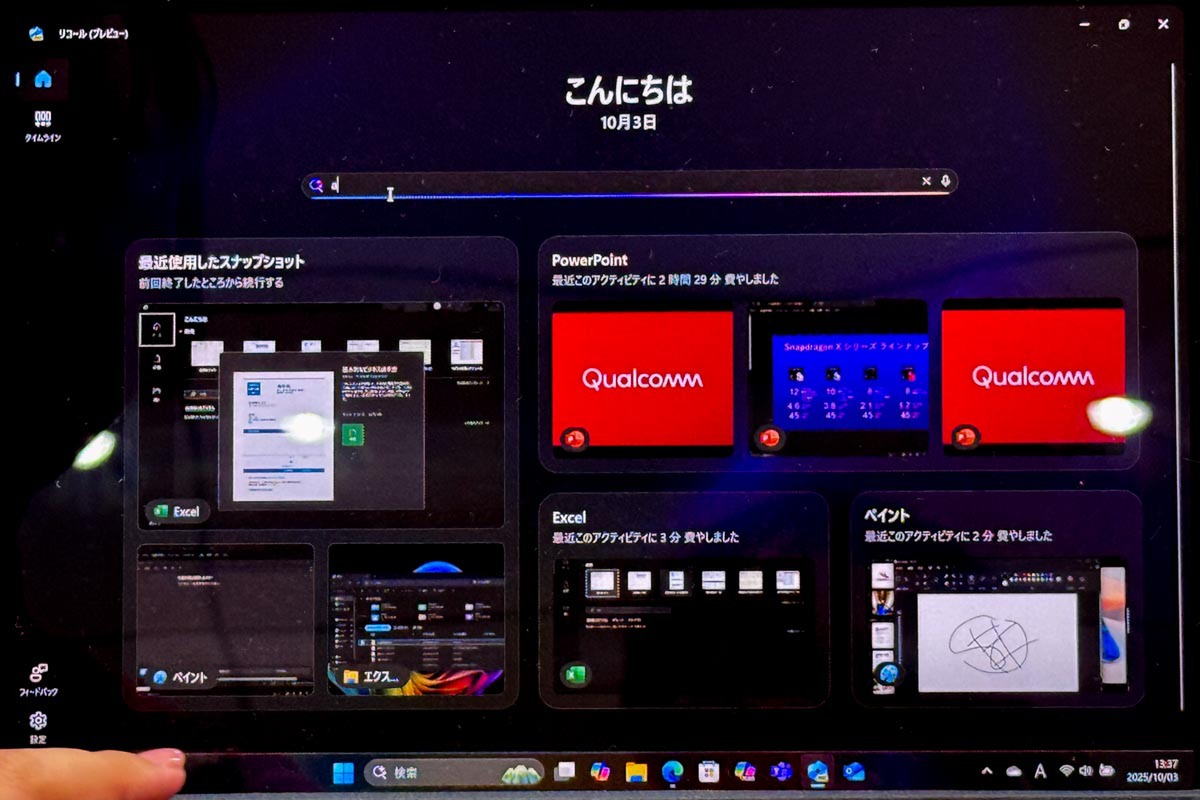Open Recall 設定 settings

point(38,727)
